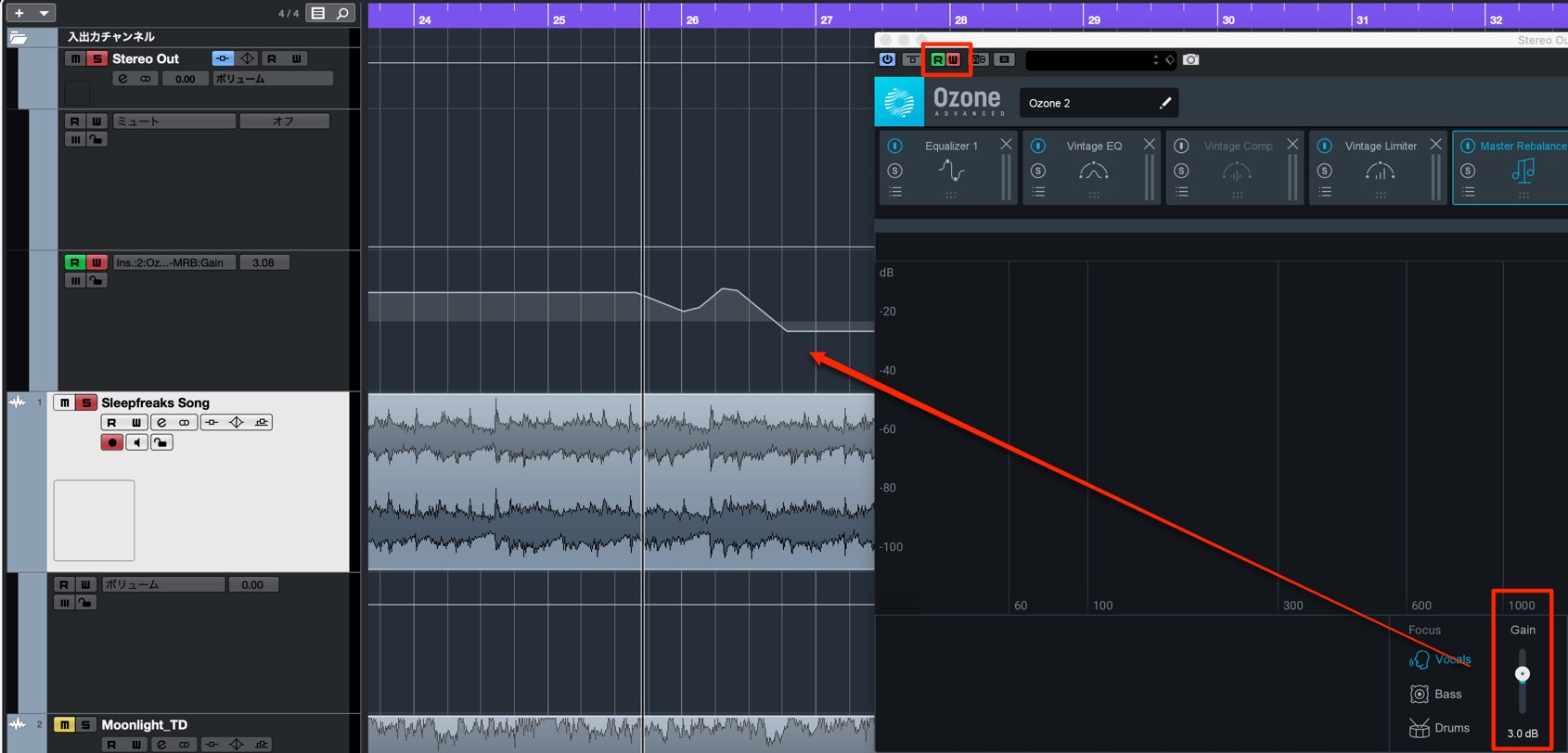Open Stereo Out ボリューム parameter dropdown

pos(272,79)
